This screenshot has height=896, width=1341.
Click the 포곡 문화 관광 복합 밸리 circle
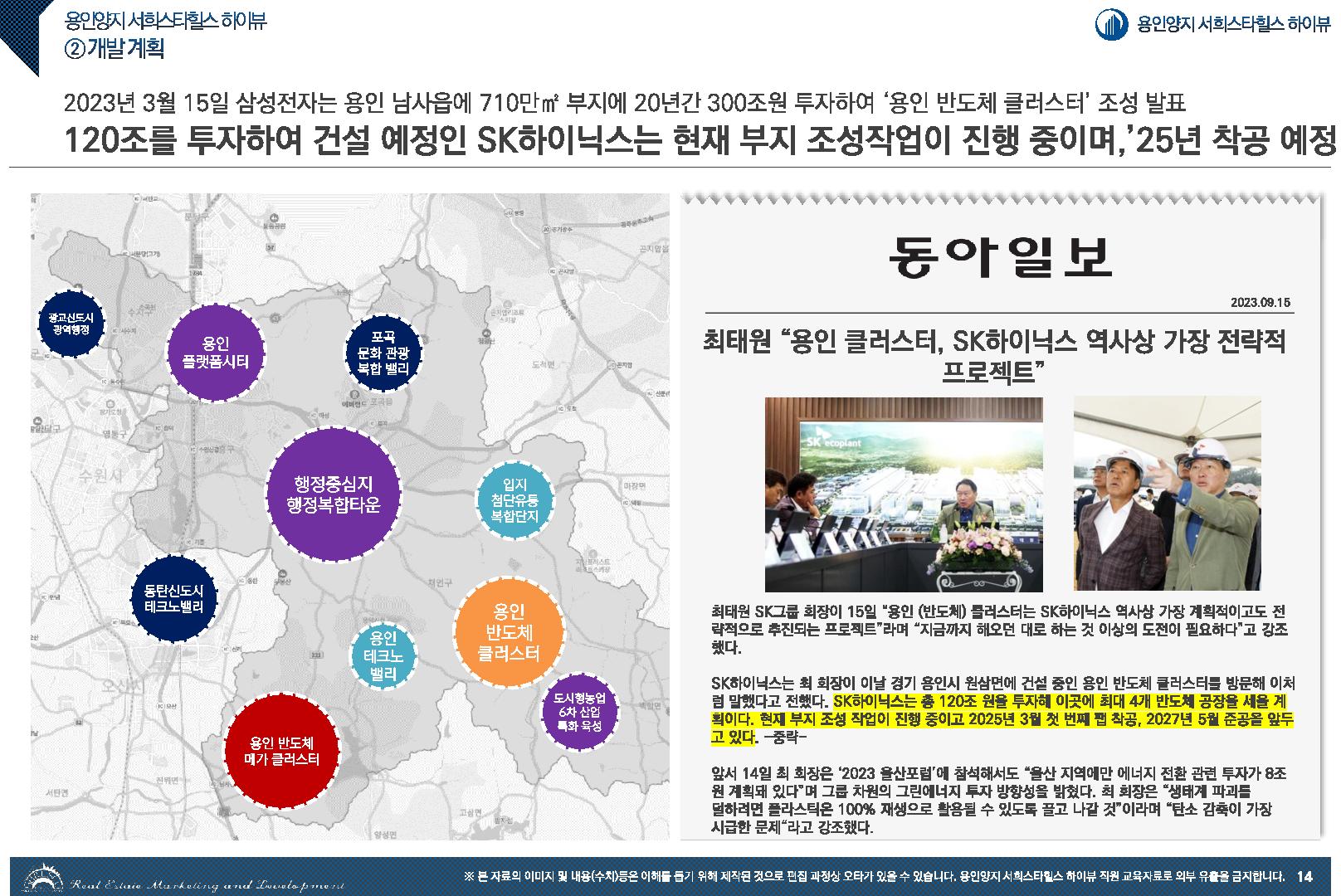pos(383,353)
